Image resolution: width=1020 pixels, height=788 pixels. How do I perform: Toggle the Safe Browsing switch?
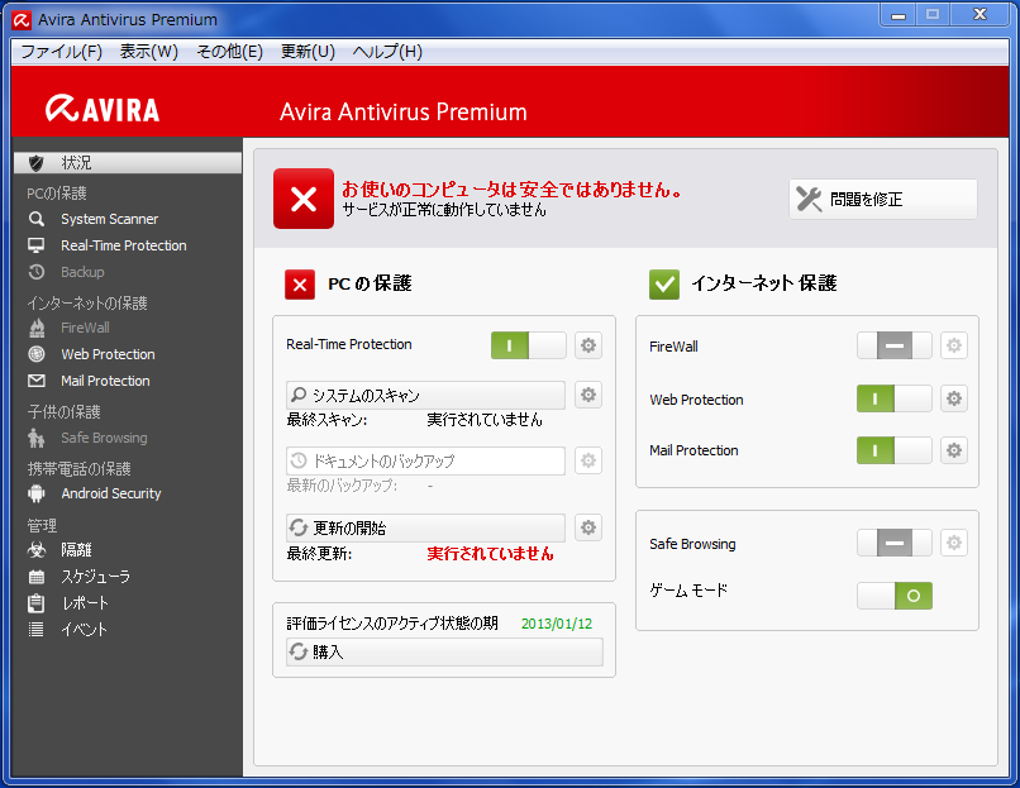tap(894, 543)
